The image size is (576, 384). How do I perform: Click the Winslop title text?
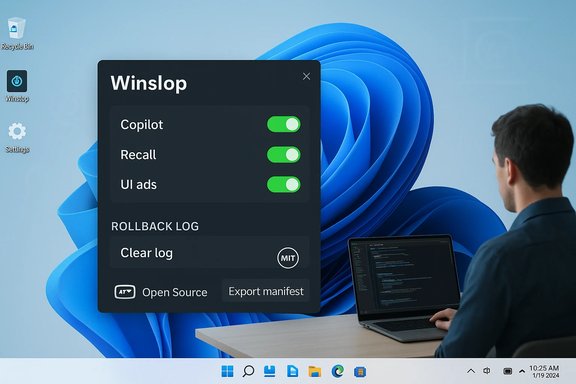pyautogui.click(x=149, y=83)
